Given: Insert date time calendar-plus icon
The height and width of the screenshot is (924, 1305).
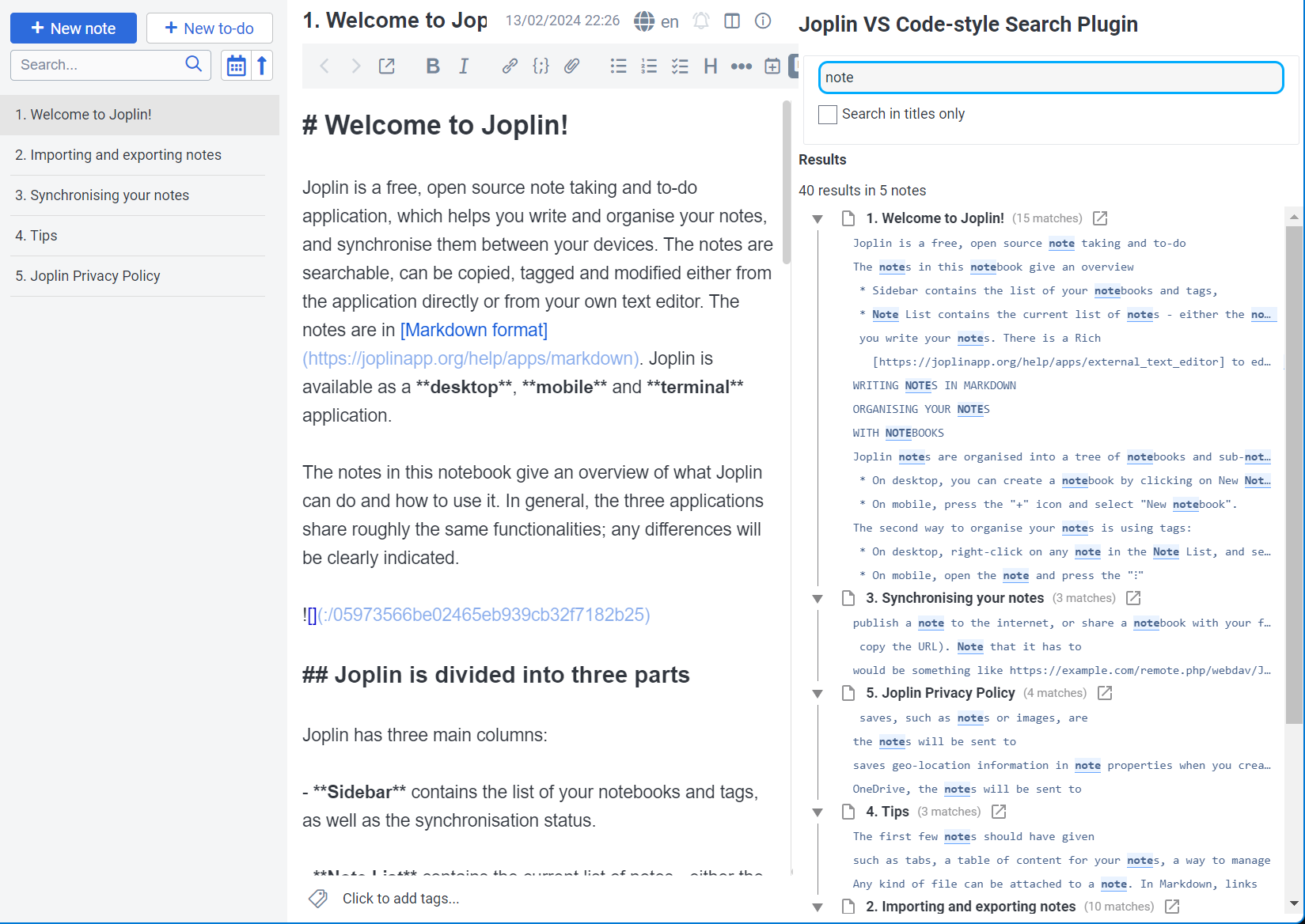Looking at the screenshot, I should point(772,66).
